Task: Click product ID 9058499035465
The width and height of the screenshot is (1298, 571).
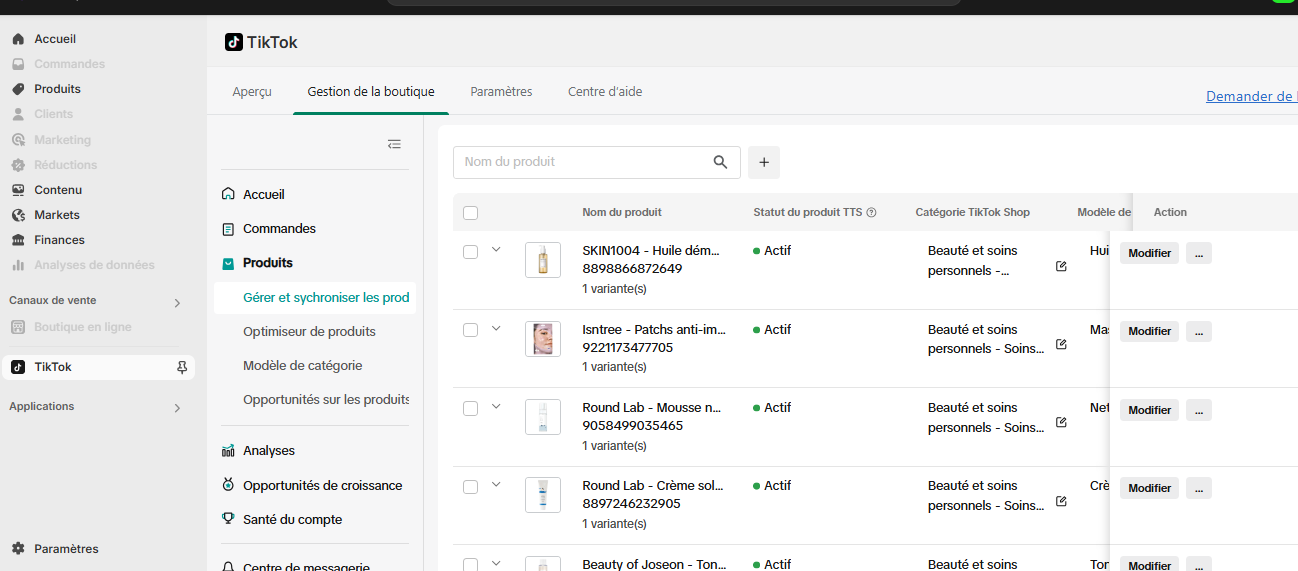Action: 633,426
